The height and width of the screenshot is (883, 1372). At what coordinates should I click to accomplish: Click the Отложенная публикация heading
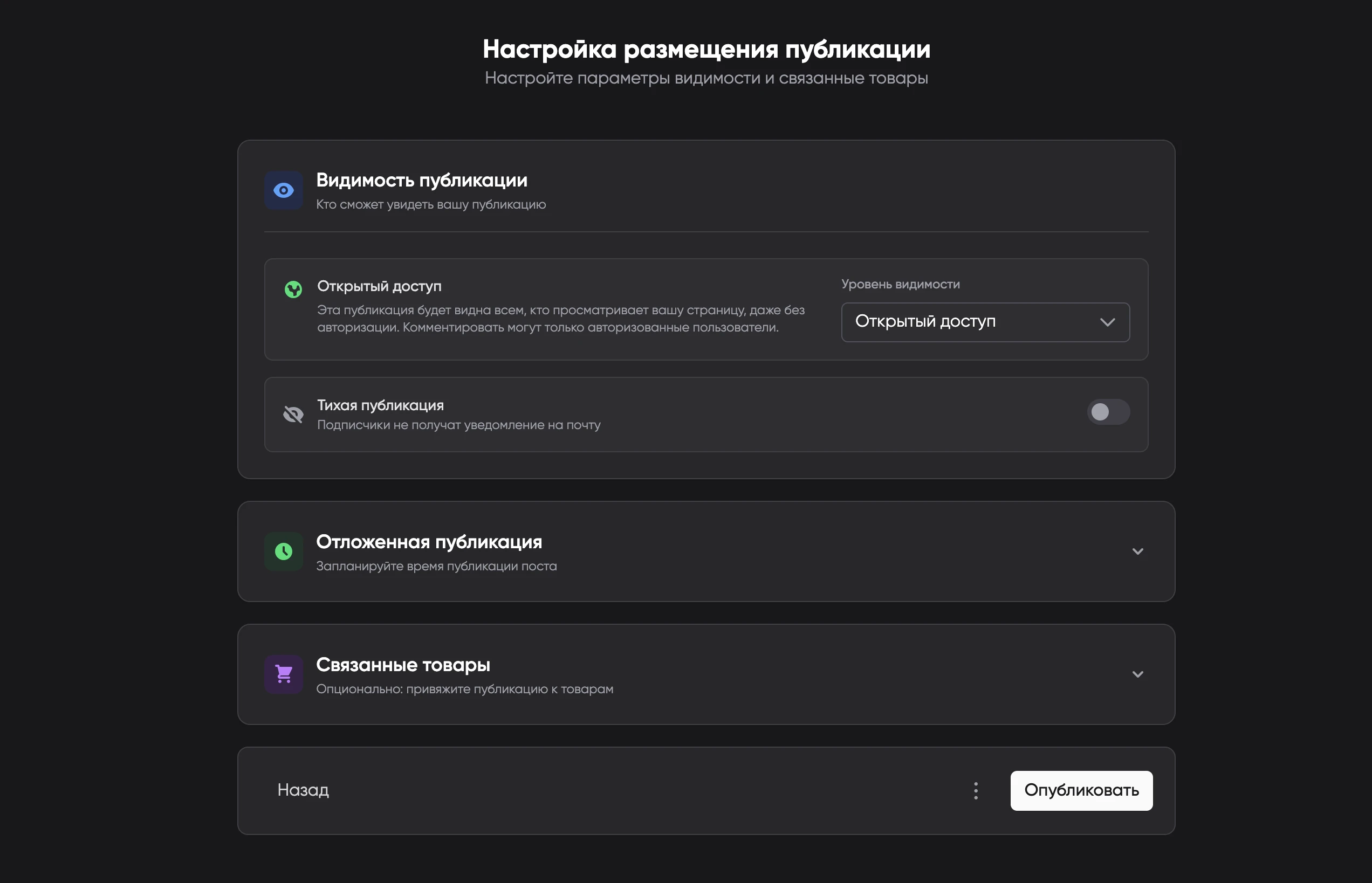coord(428,542)
